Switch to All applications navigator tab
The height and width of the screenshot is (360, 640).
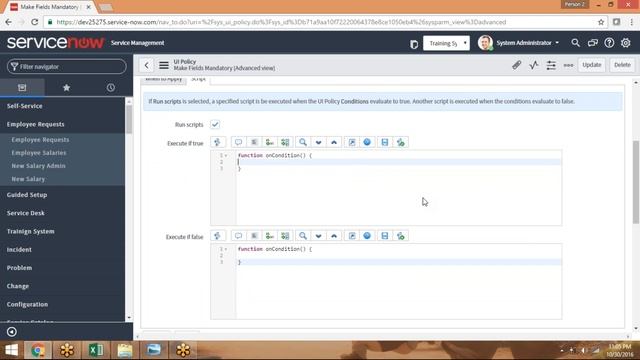coord(22,87)
